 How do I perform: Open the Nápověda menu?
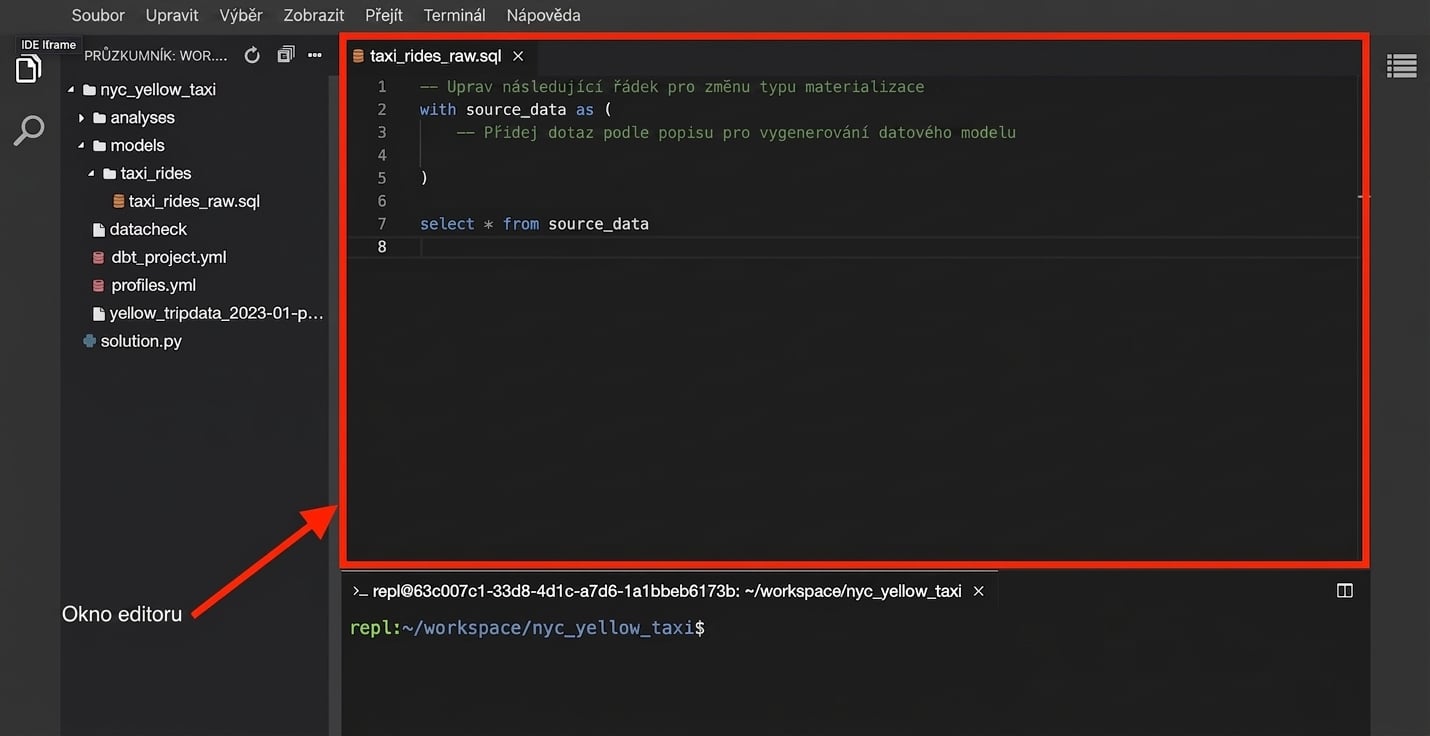point(543,15)
